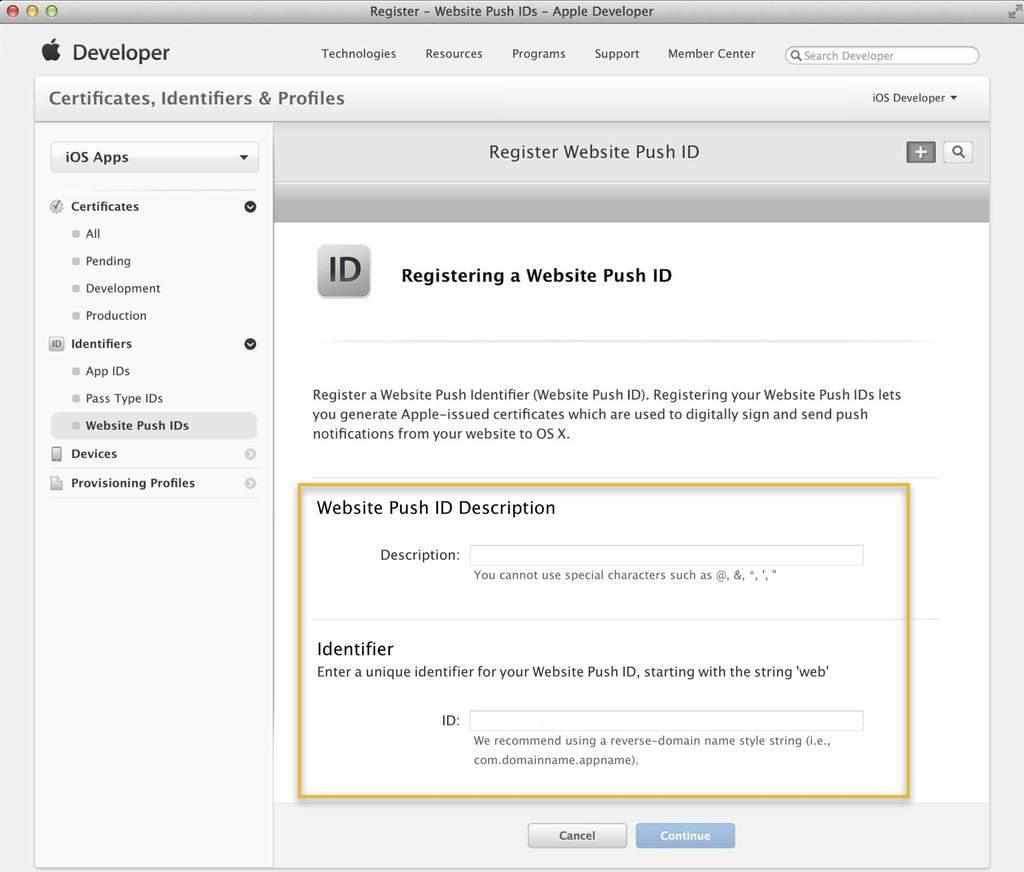The image size is (1024, 872).
Task: Click the Continue button
Action: click(685, 835)
